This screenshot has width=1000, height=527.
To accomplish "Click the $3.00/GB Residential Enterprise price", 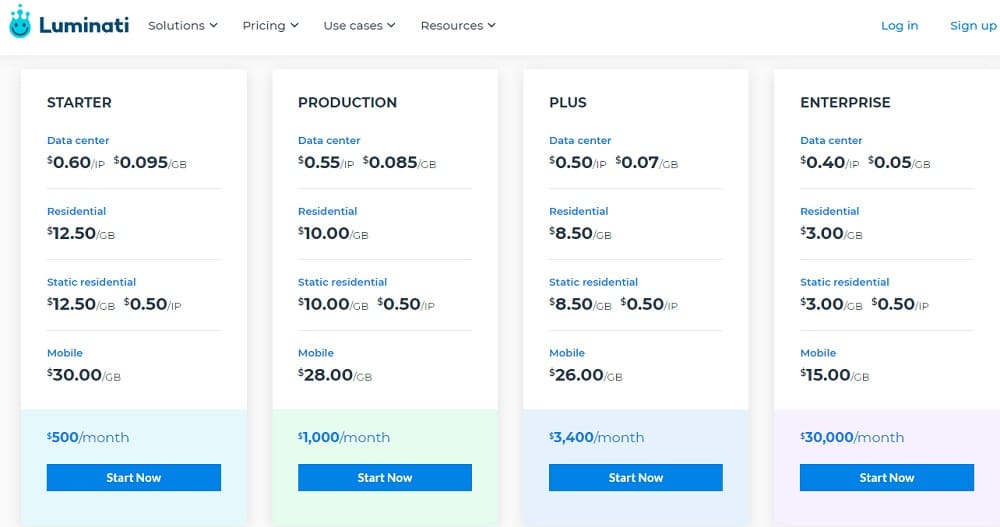I will point(832,234).
